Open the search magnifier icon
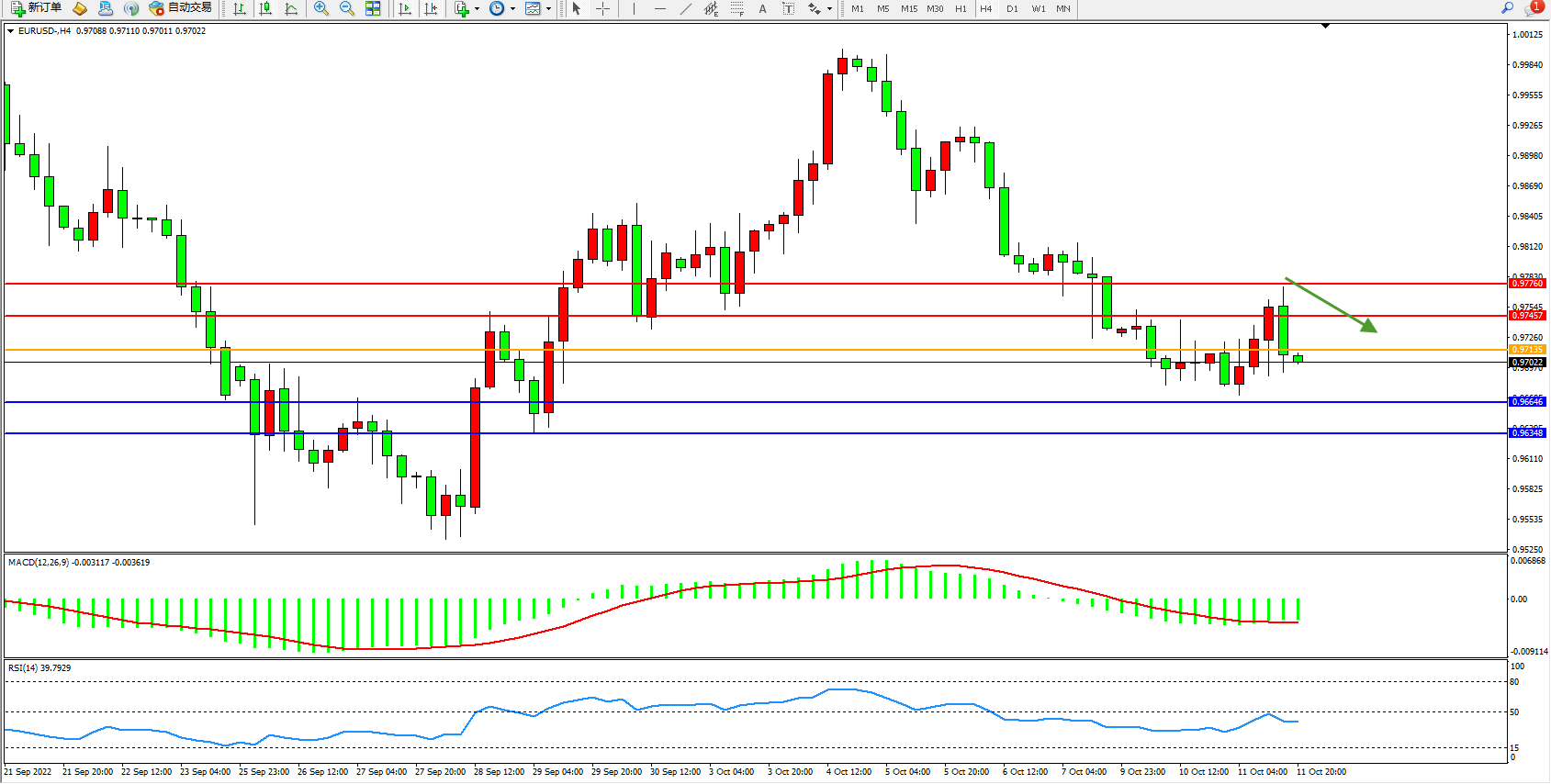Image resolution: width=1551 pixels, height=784 pixels. 1507,8
